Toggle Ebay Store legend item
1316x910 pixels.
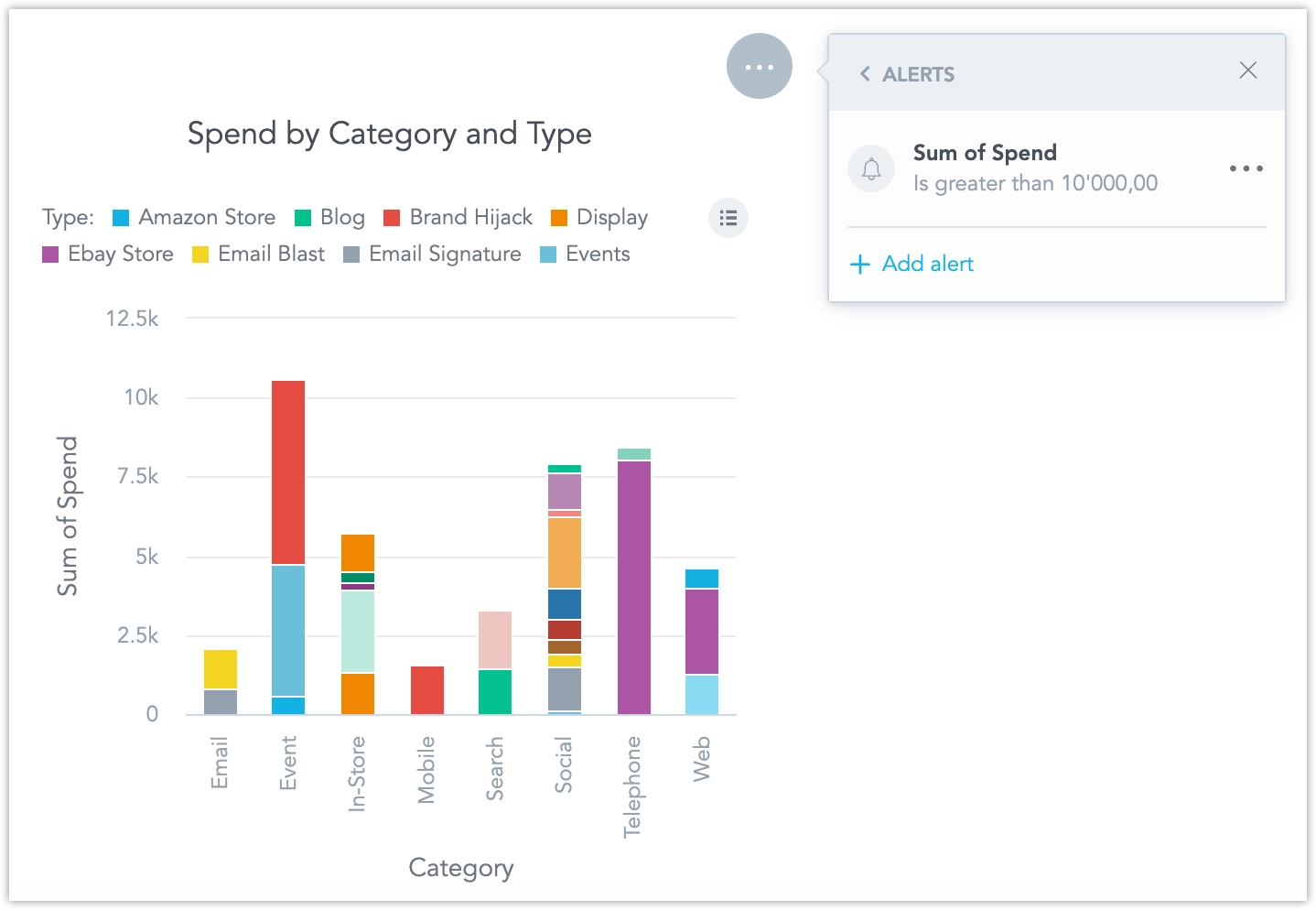(x=108, y=254)
